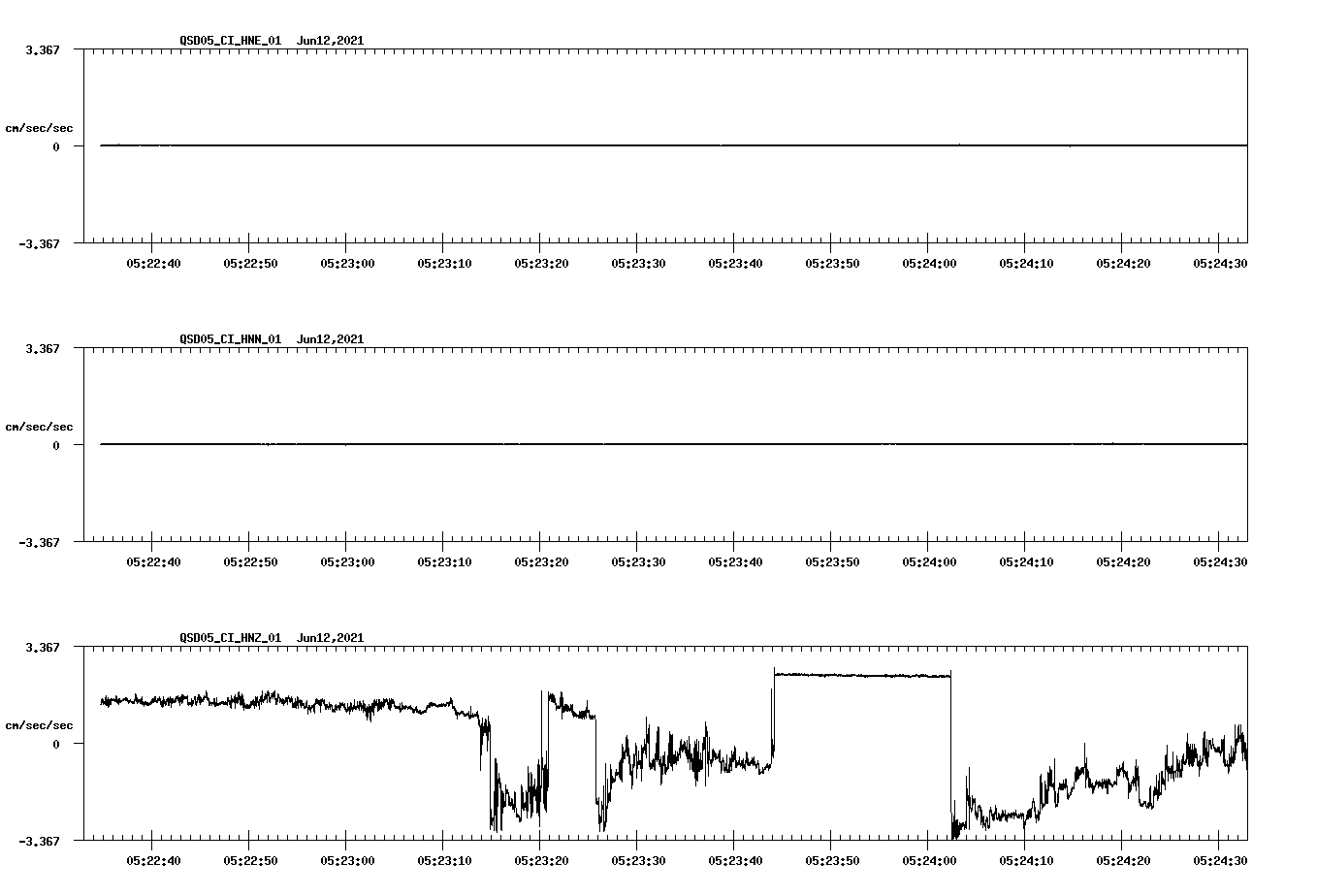1317x896 pixels.
Task: Click the QSD05_CI_HNZ_01 plot title
Action: point(272,638)
